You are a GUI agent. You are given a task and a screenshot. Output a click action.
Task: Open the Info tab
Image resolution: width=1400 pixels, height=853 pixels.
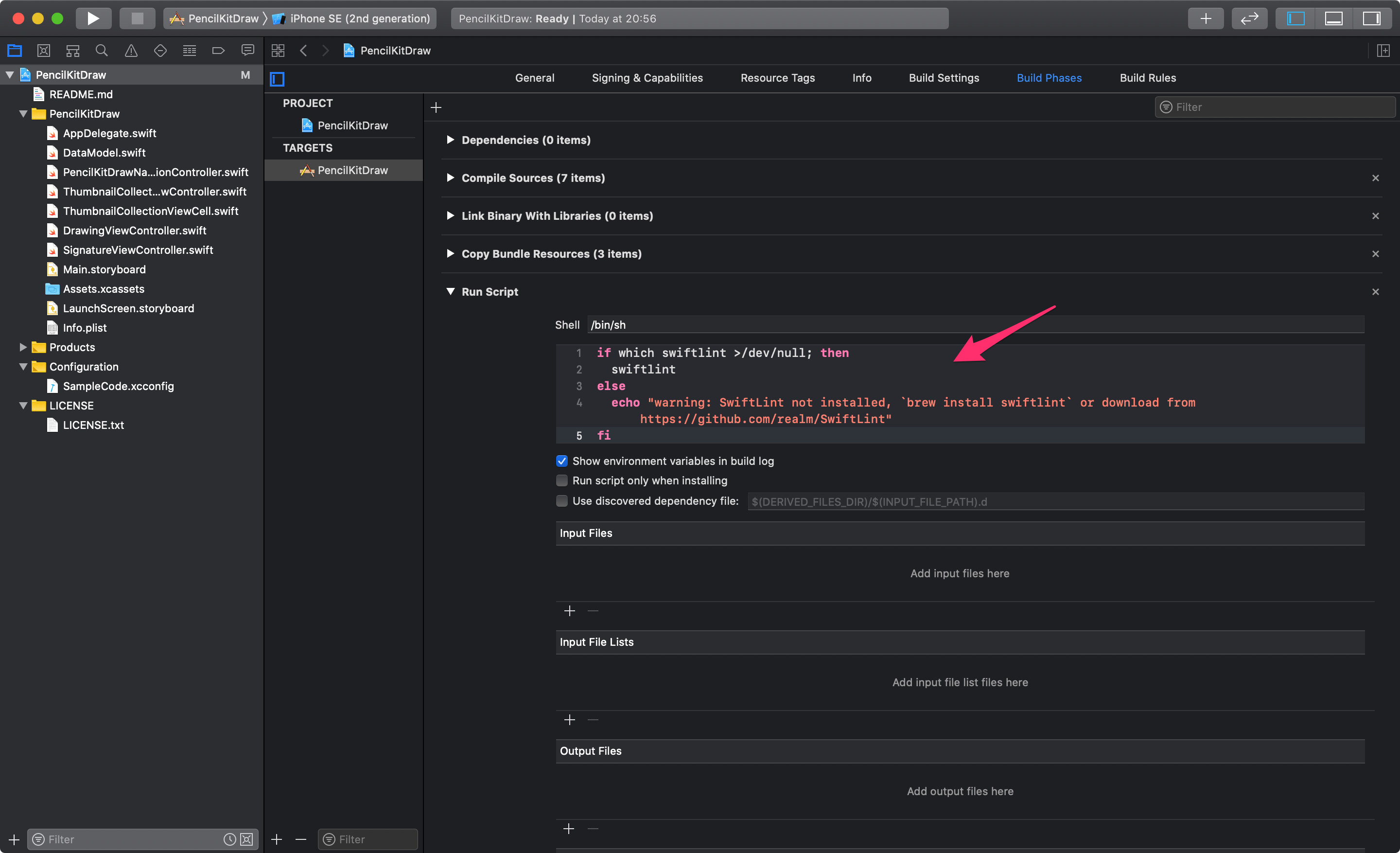pyautogui.click(x=861, y=78)
